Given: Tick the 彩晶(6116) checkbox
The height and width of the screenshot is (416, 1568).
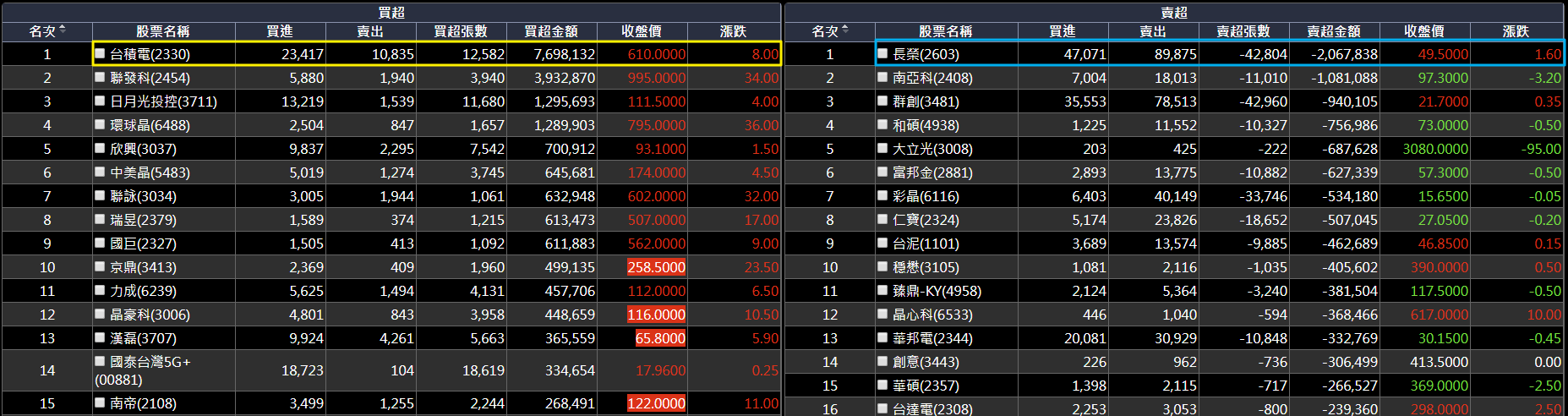Looking at the screenshot, I should click(883, 195).
